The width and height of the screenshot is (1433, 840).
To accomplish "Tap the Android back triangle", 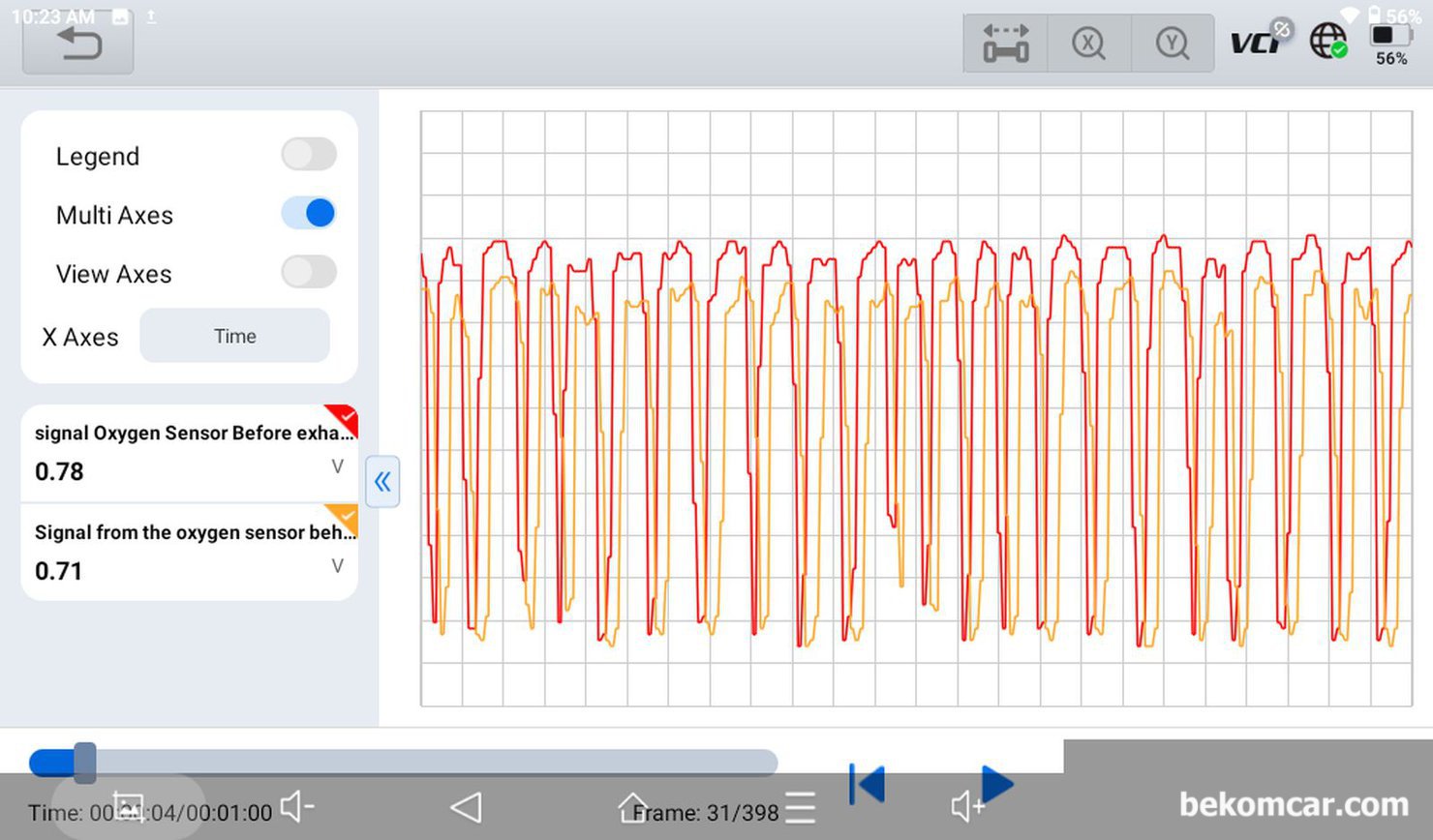I will 466,807.
